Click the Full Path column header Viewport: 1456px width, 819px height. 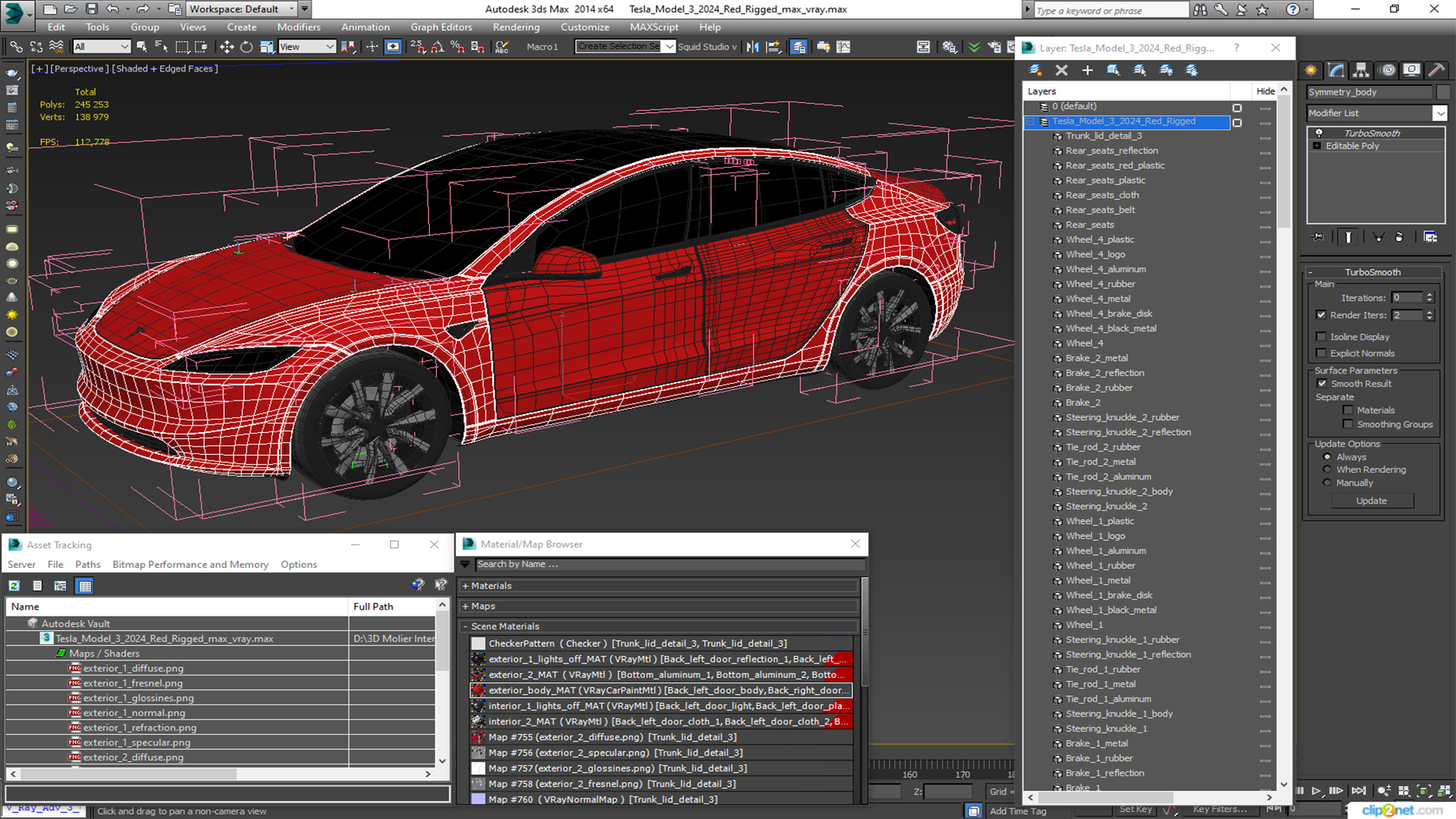click(373, 607)
